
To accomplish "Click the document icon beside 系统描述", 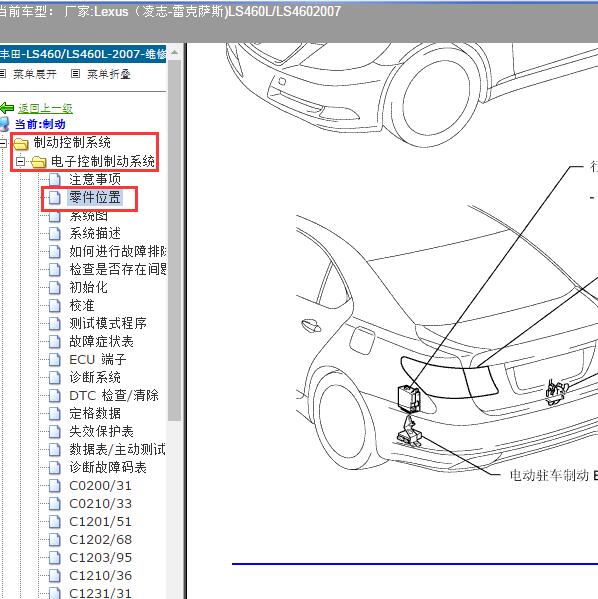I will (x=55, y=234).
